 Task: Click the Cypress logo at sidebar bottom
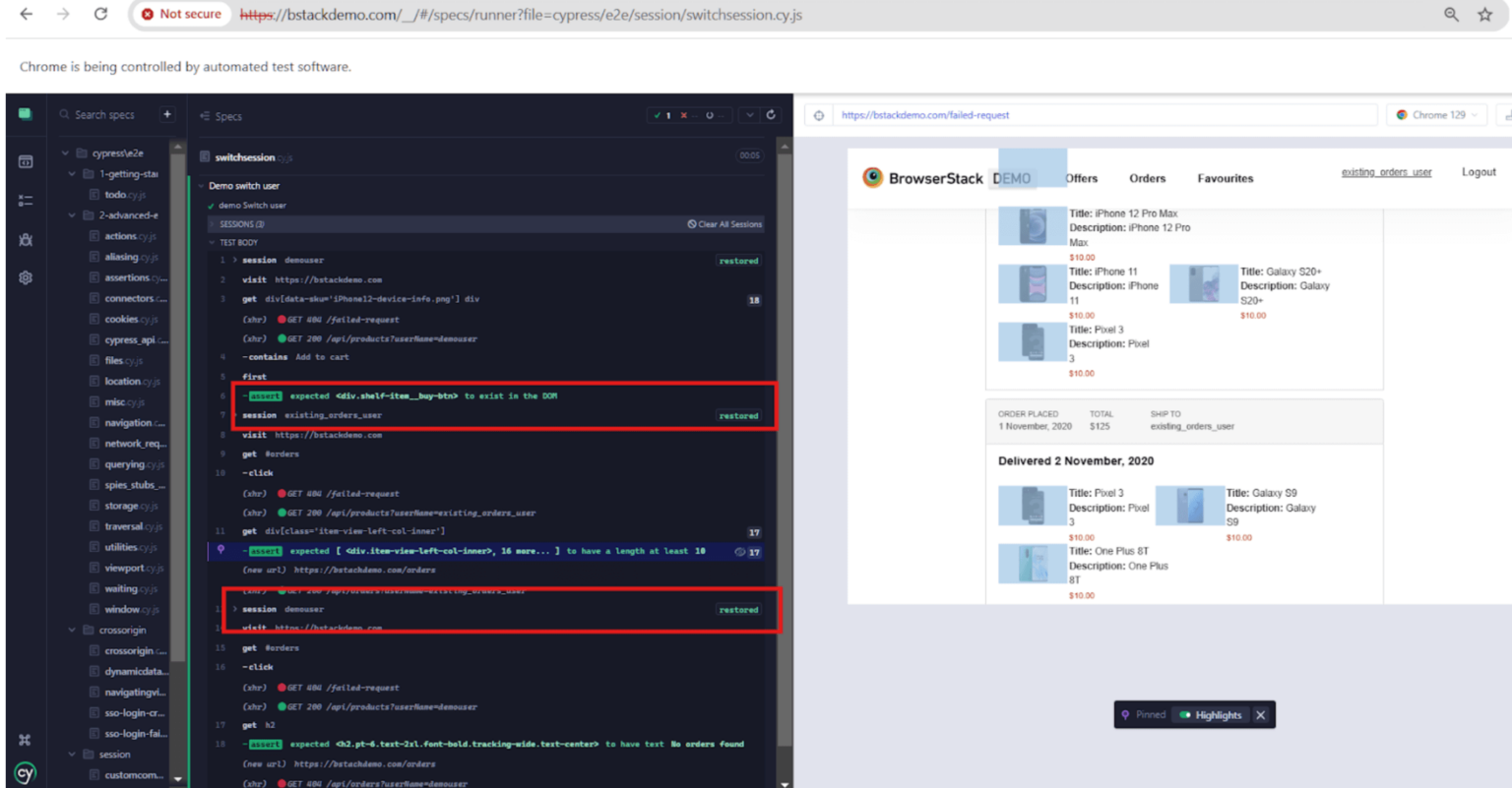coord(26,772)
